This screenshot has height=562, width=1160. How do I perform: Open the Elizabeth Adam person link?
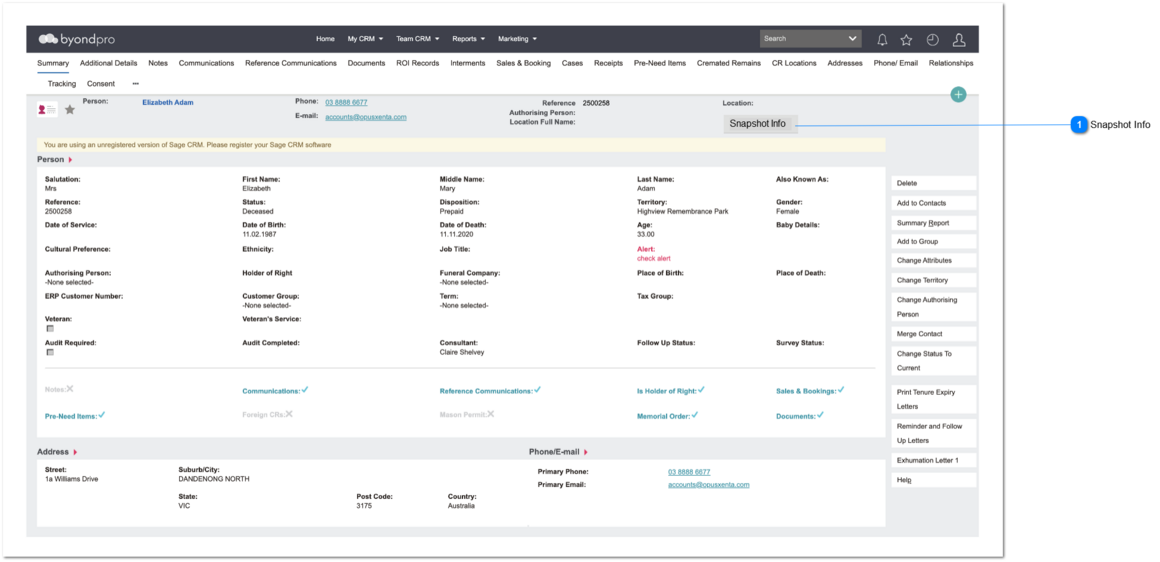167,103
